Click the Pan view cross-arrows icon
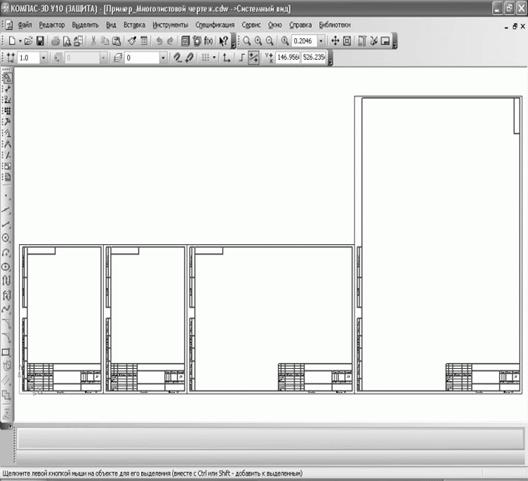This screenshot has width=528, height=481. [x=335, y=41]
